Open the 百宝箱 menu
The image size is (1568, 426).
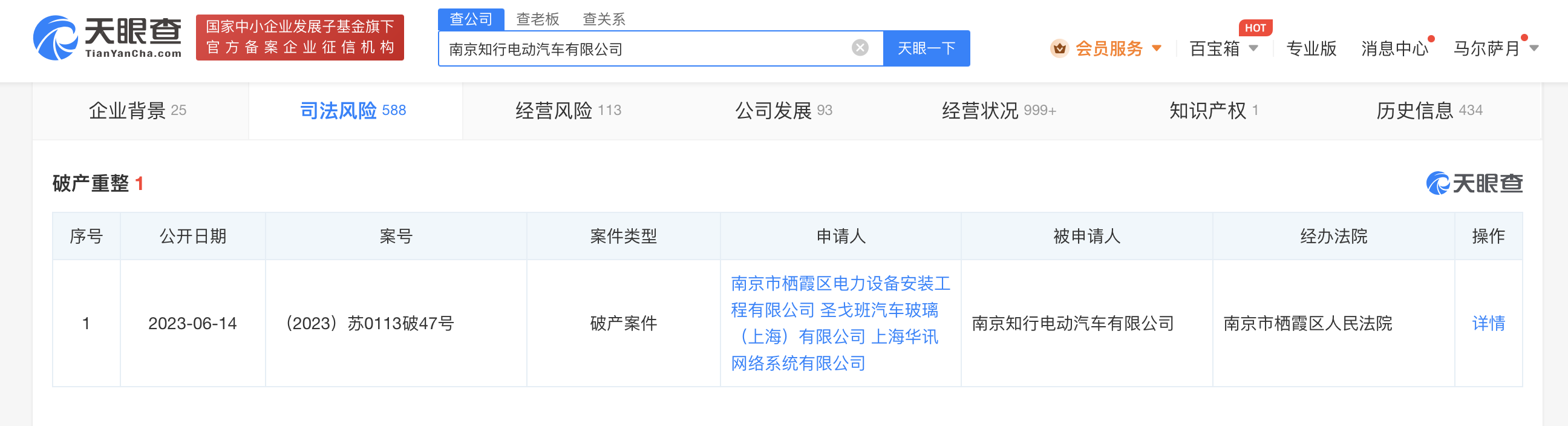coord(1214,48)
